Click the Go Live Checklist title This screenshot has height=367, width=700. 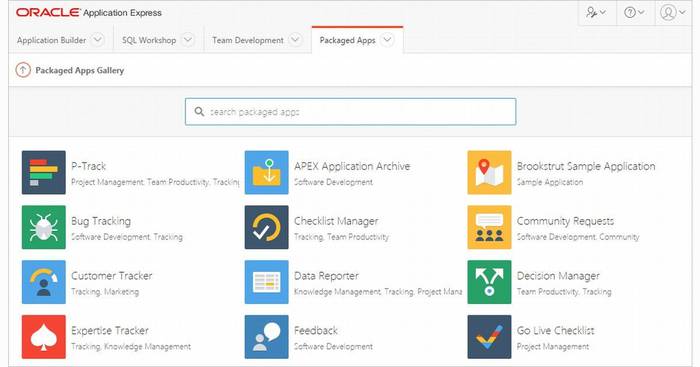point(555,330)
